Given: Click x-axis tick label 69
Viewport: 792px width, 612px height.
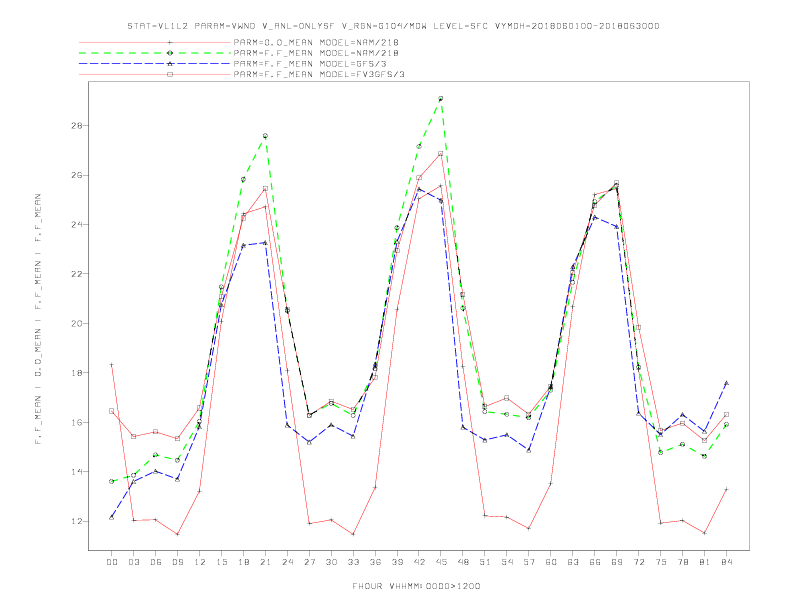Looking at the screenshot, I should tap(617, 562).
